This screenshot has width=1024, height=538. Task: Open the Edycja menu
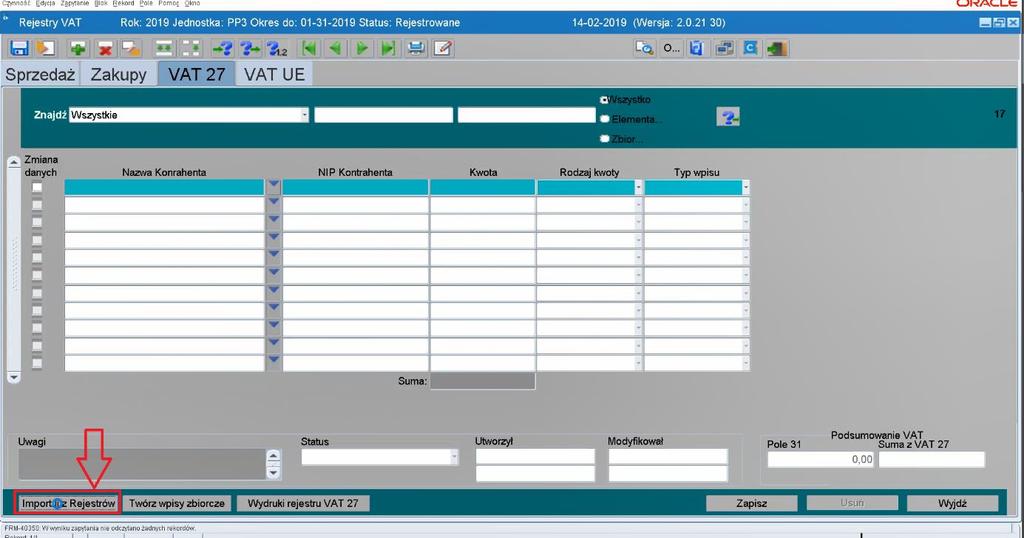tap(46, 3)
